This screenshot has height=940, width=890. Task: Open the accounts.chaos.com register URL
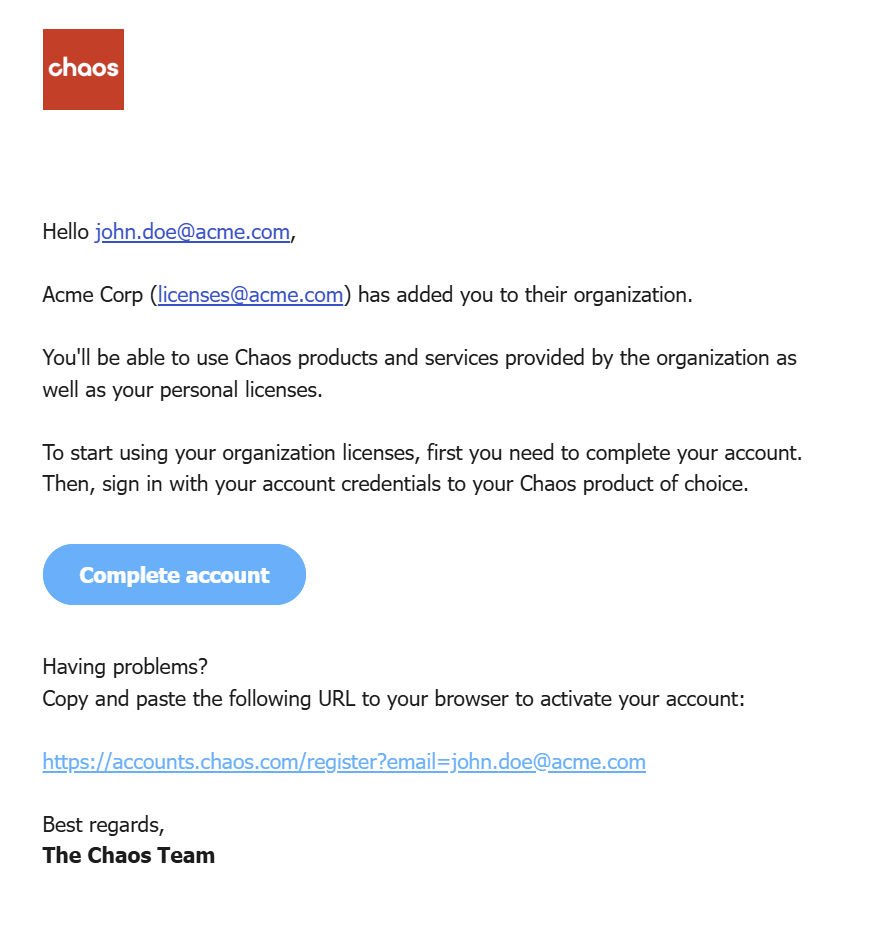click(x=344, y=762)
